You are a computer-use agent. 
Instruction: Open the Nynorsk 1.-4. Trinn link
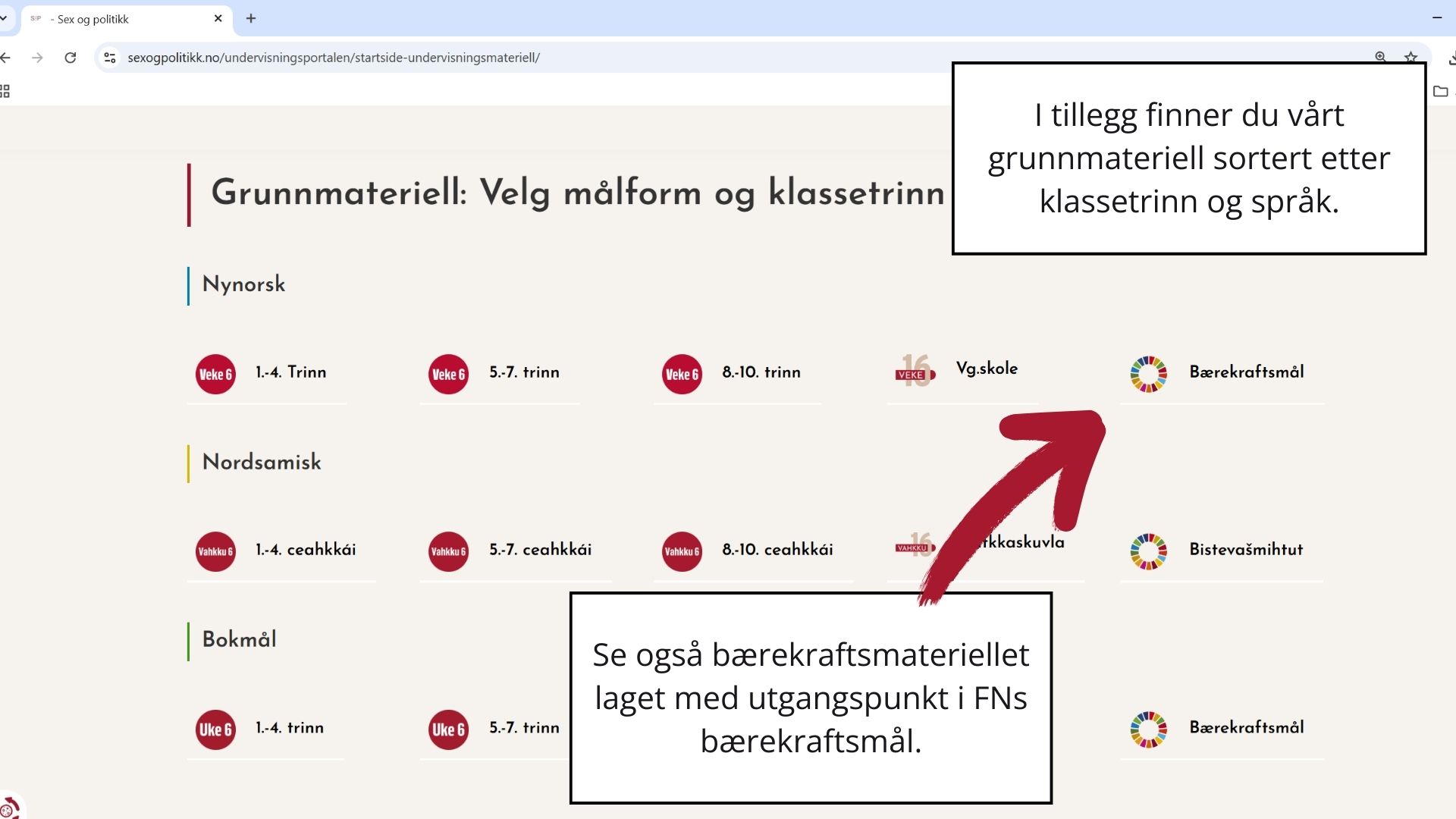point(290,372)
